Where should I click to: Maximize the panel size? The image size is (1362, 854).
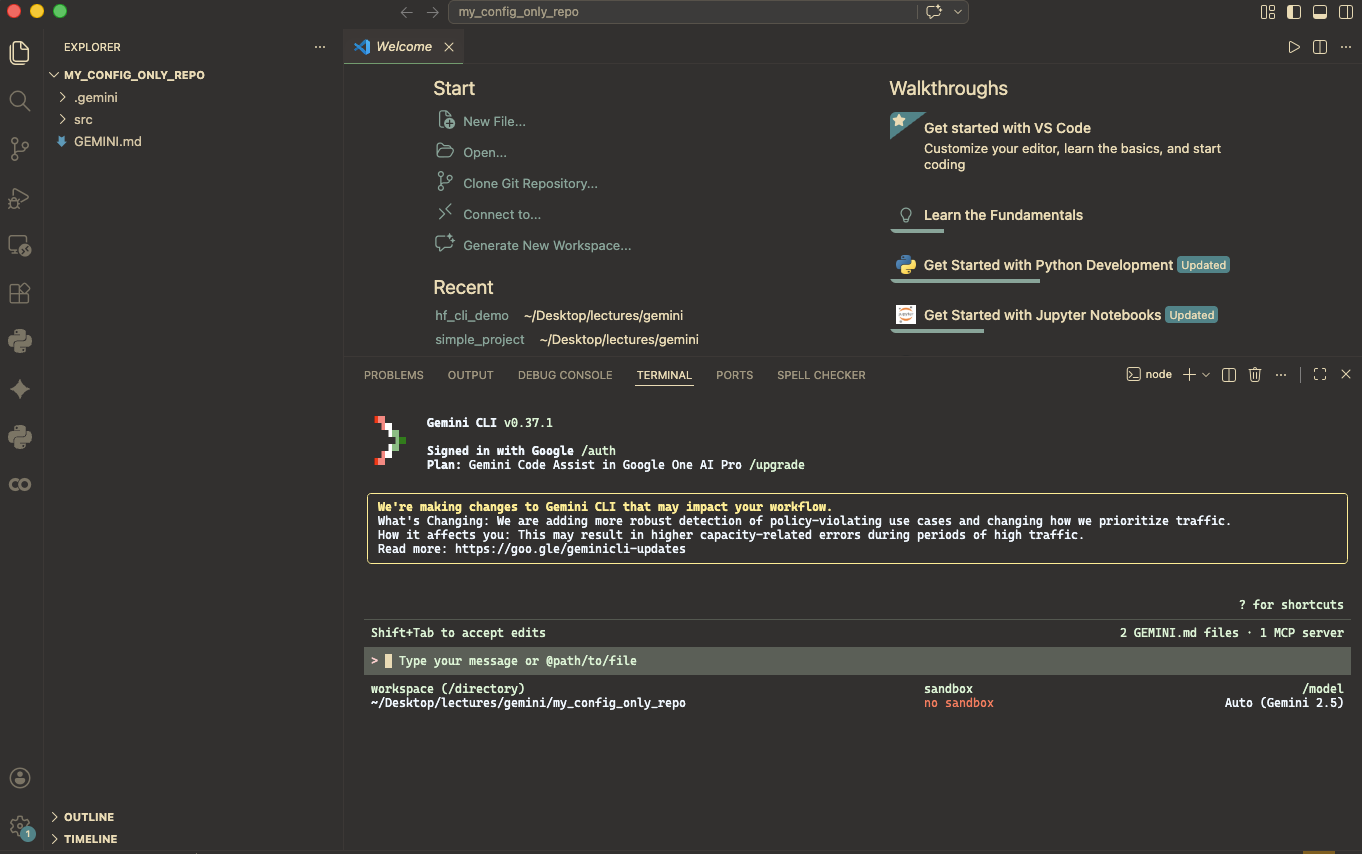click(1320, 375)
